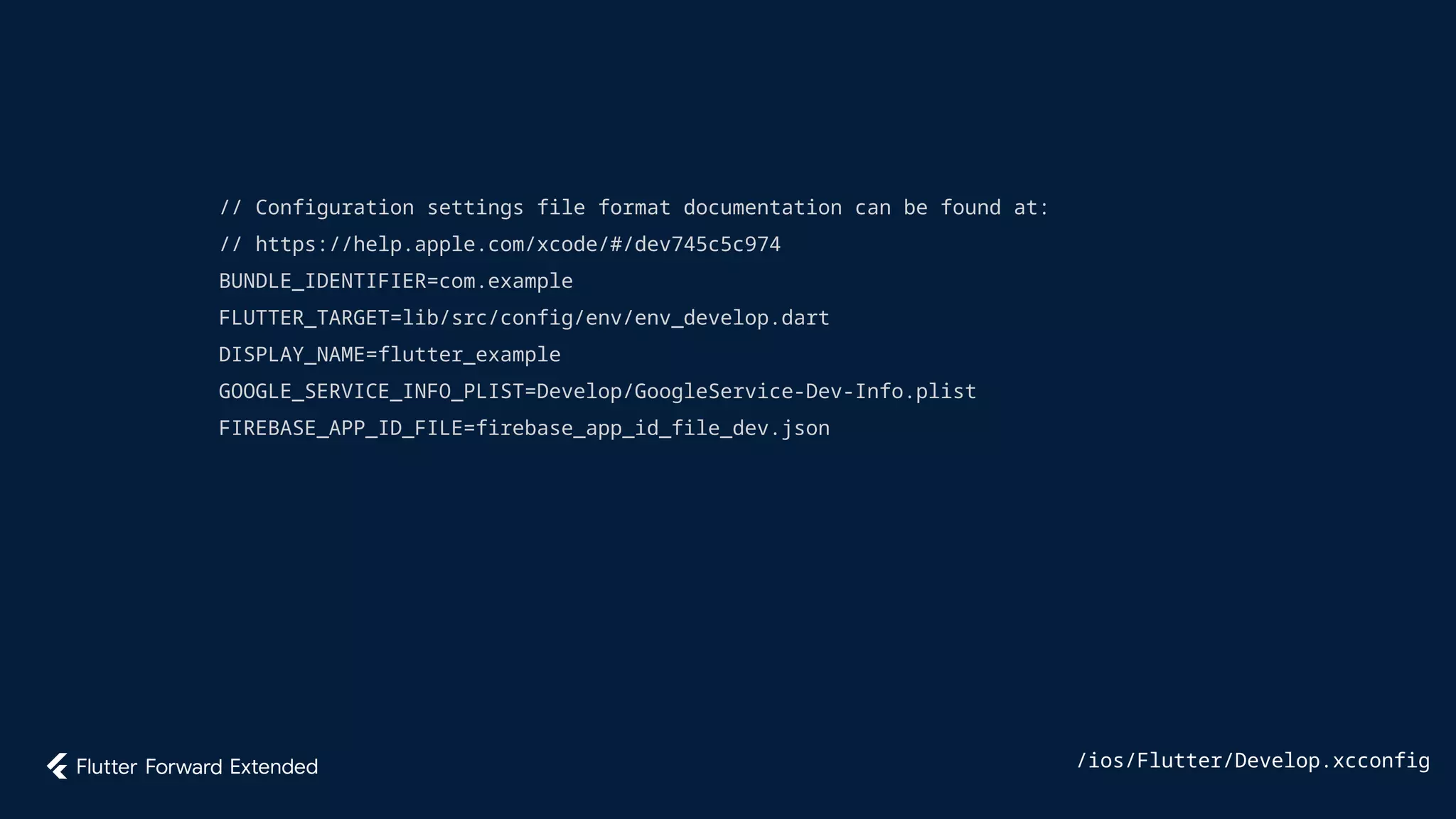Screen dimensions: 1456x819
Task: Click the /ios/Flutter/Develop.xcconfig file path label
Action: point(1253,761)
